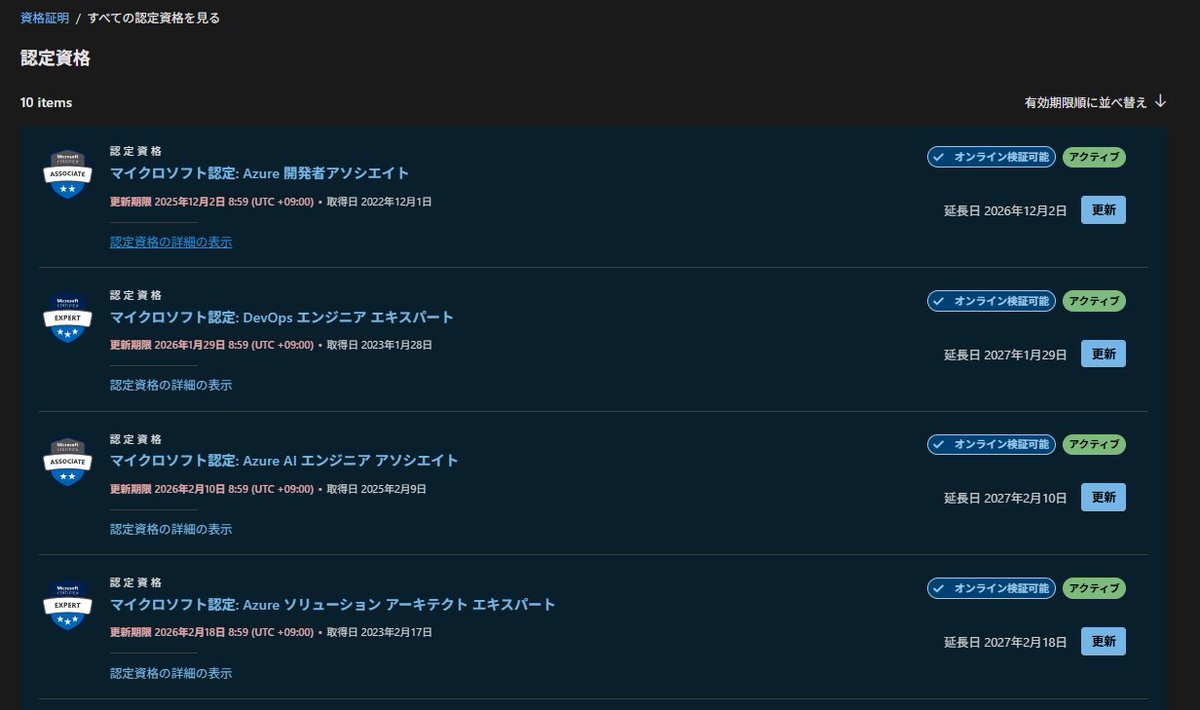Select 更新期限 2025年12月2日 8:59 text
Screen dimensions: 1200x710
click(212, 201)
